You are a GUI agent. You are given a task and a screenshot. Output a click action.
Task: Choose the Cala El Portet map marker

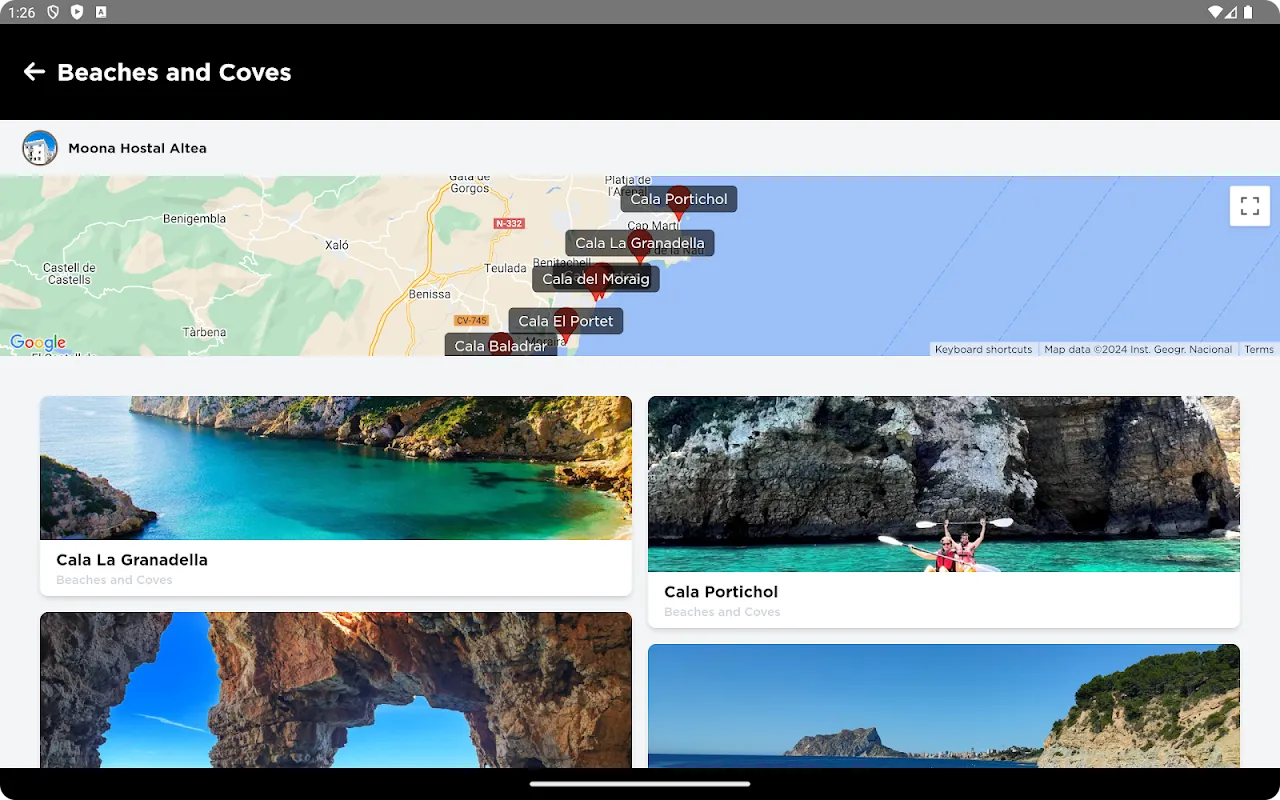coord(566,321)
